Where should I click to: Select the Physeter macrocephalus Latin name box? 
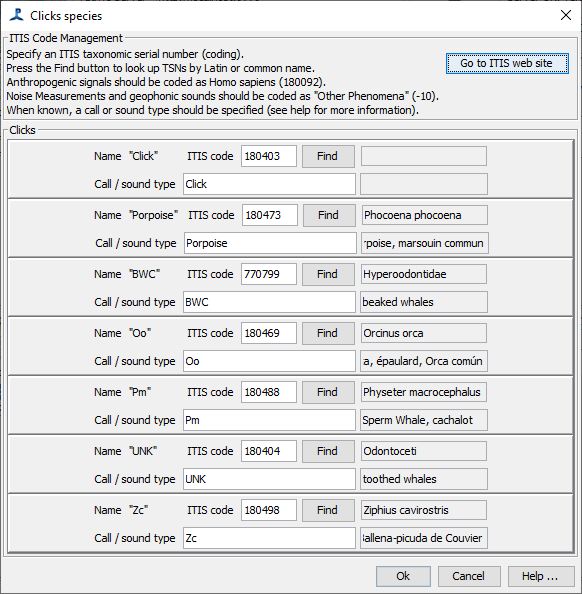point(424,392)
